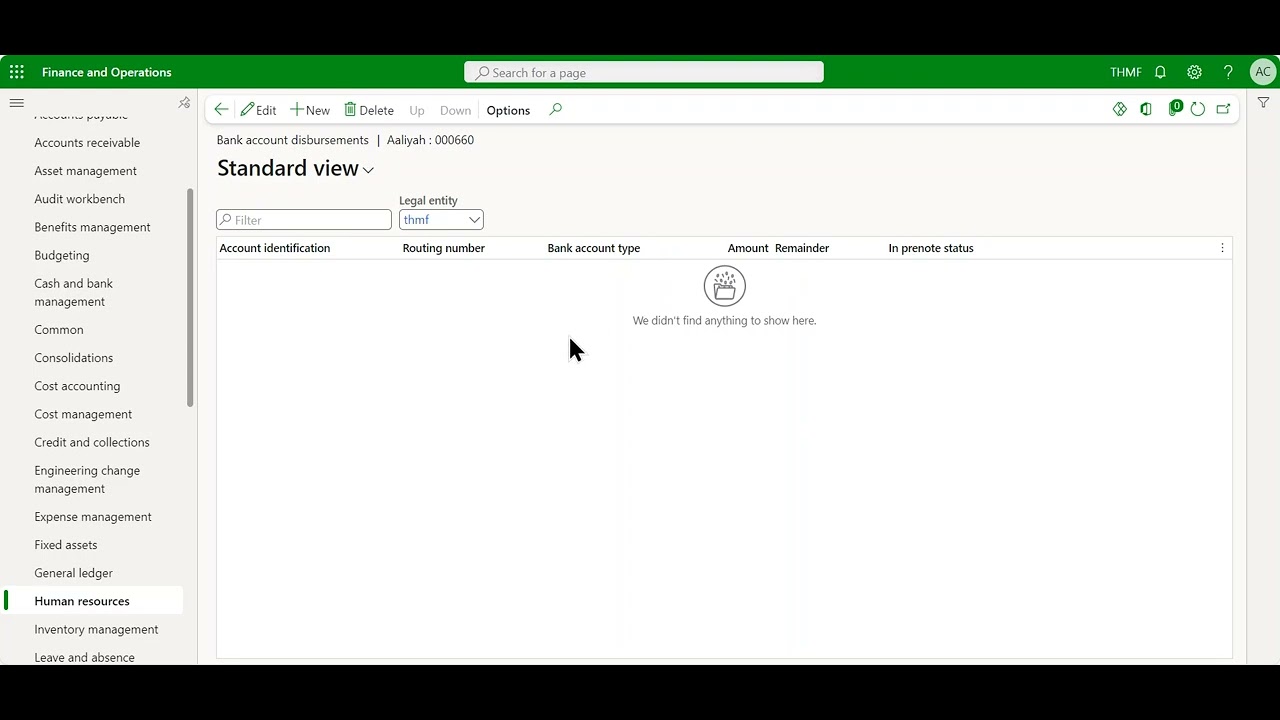Open Fixed assets module
Viewport: 1280px width, 720px height.
pyautogui.click(x=66, y=545)
